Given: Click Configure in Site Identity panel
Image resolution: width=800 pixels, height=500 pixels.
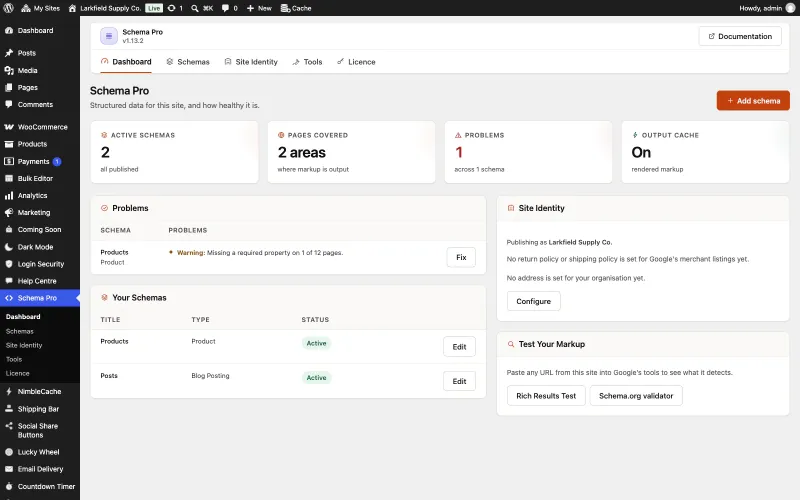Looking at the screenshot, I should coord(534,301).
